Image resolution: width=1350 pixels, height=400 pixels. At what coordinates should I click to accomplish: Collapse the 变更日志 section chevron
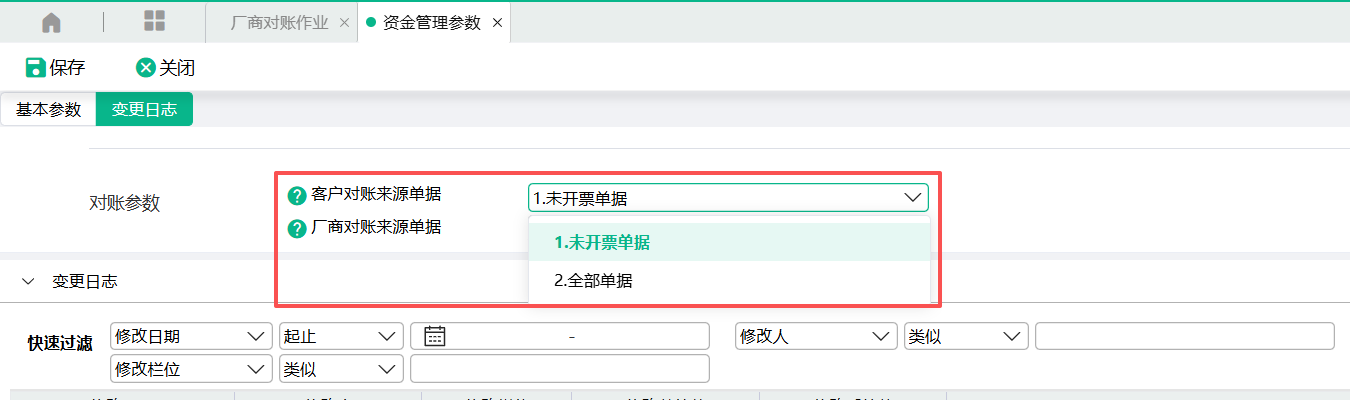[x=28, y=282]
